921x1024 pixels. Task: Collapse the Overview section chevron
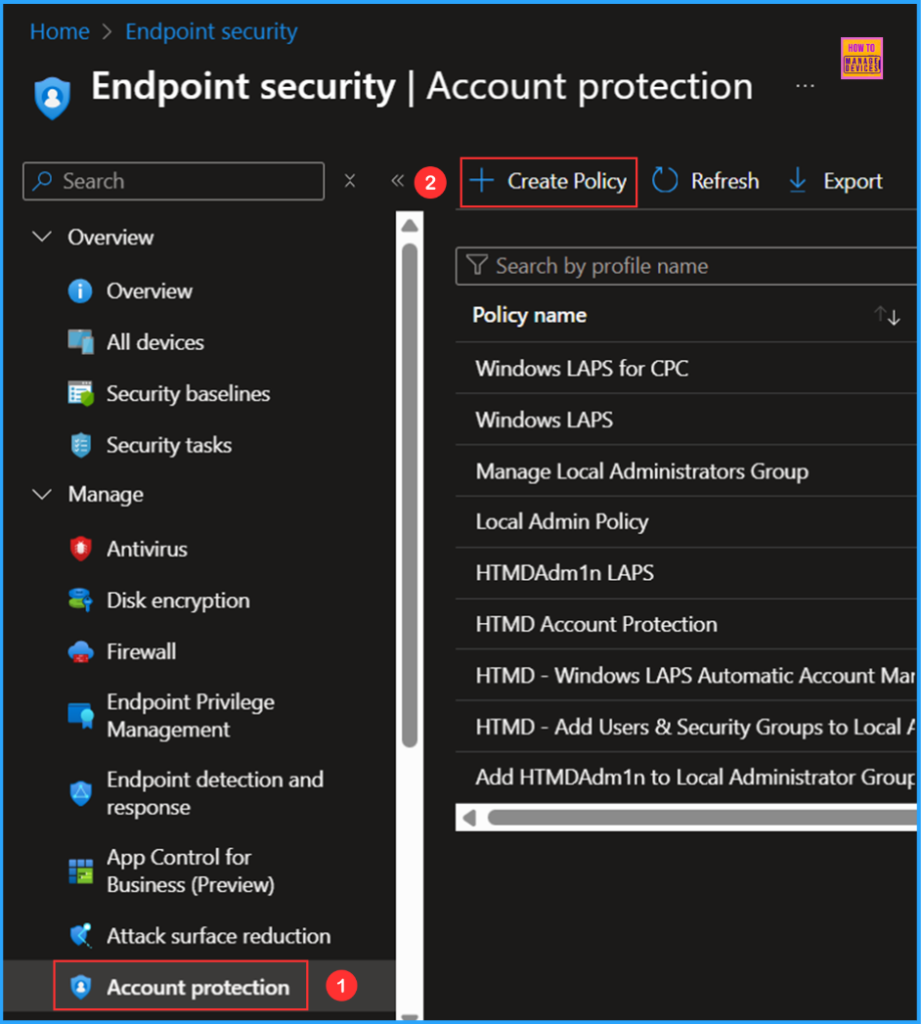42,236
